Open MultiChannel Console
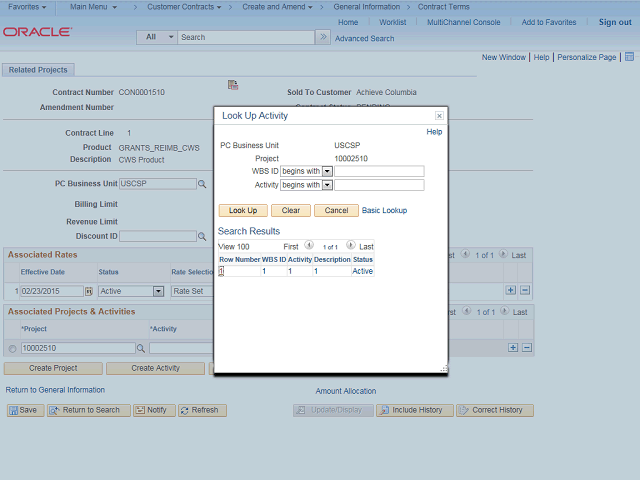The width and height of the screenshot is (640, 480). point(463,22)
